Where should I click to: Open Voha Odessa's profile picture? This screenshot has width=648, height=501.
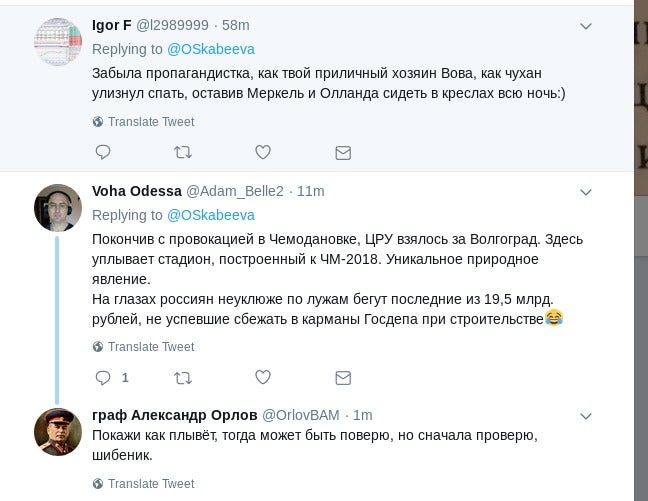pos(58,207)
